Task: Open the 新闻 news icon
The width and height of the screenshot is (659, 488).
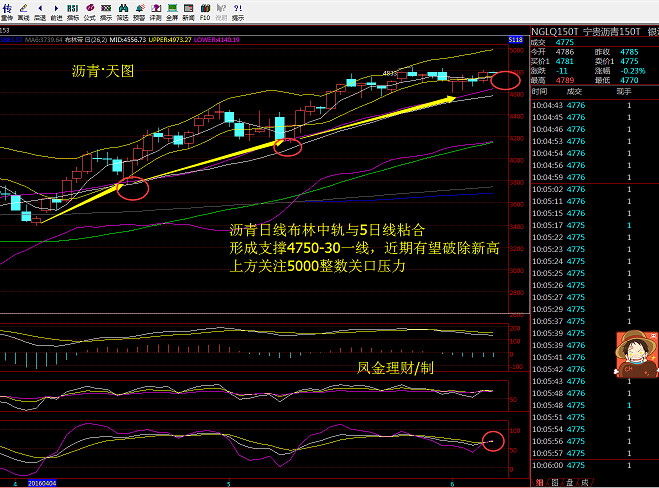Action: pyautogui.click(x=188, y=11)
